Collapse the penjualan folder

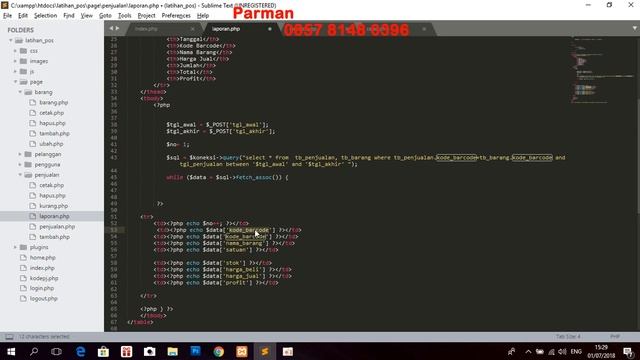(x=20, y=175)
